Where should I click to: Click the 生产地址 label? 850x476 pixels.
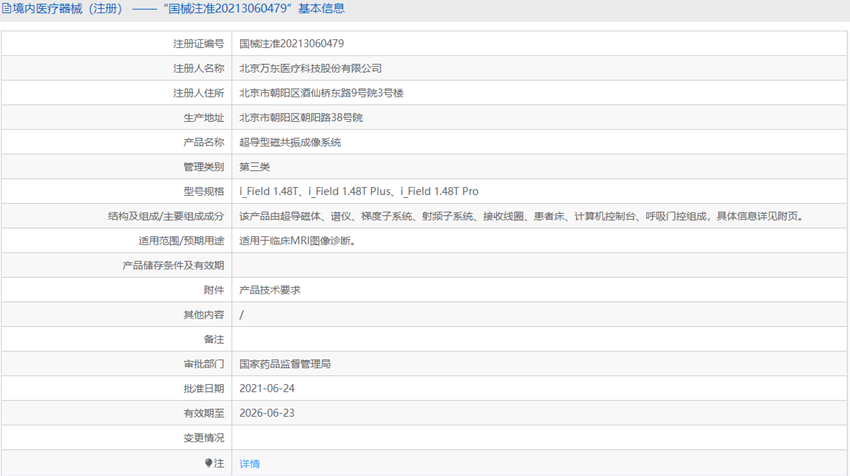coord(204,118)
